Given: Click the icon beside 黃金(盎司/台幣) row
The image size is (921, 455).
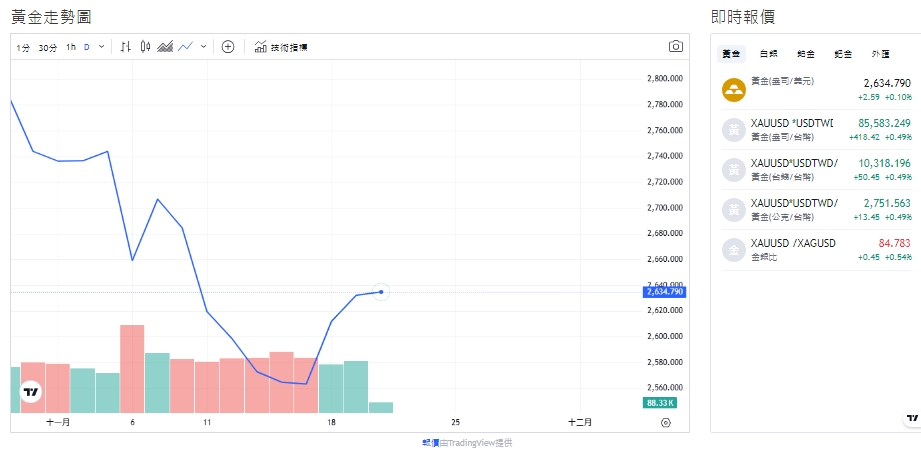Looking at the screenshot, I should pyautogui.click(x=734, y=130).
